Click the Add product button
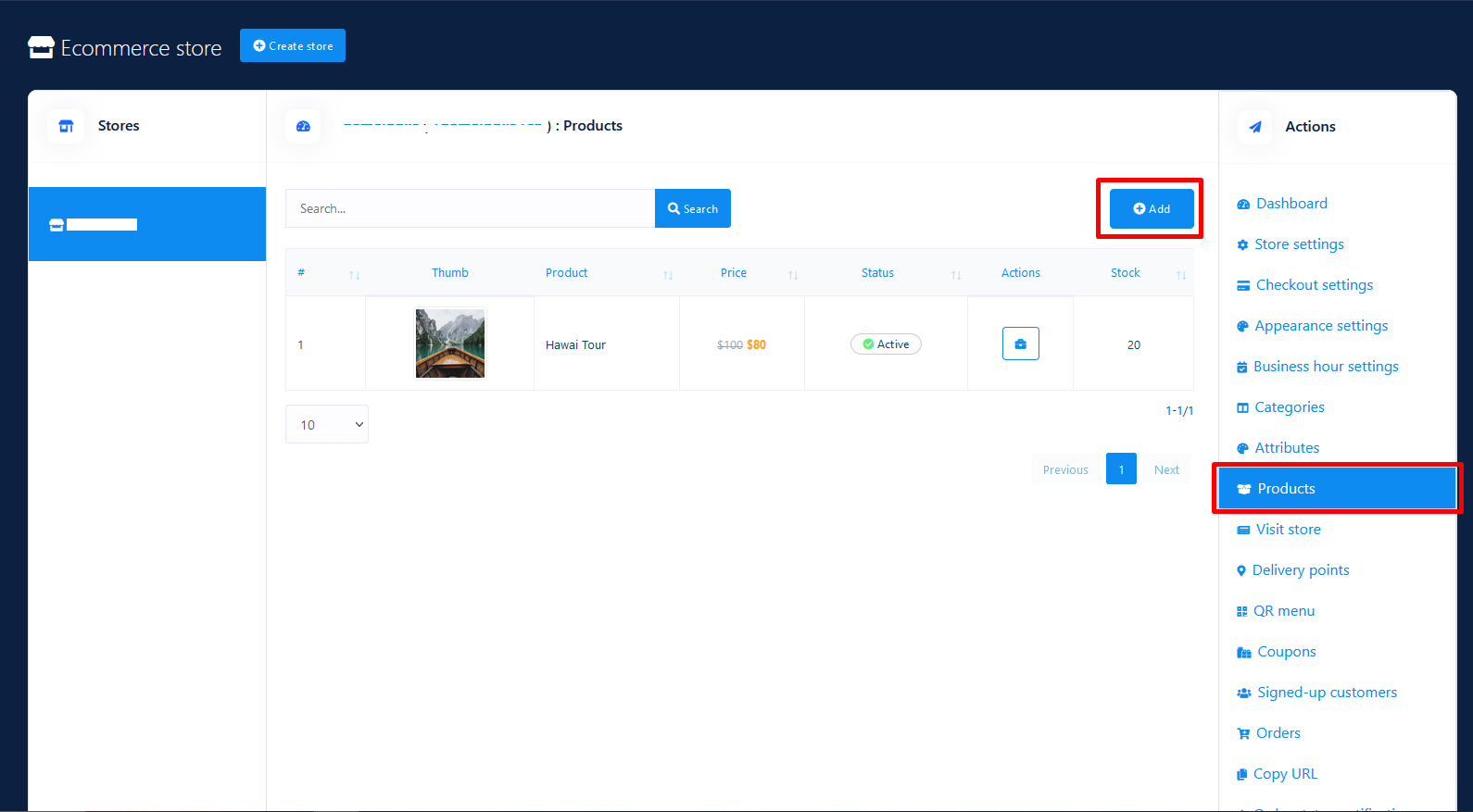 click(1151, 209)
